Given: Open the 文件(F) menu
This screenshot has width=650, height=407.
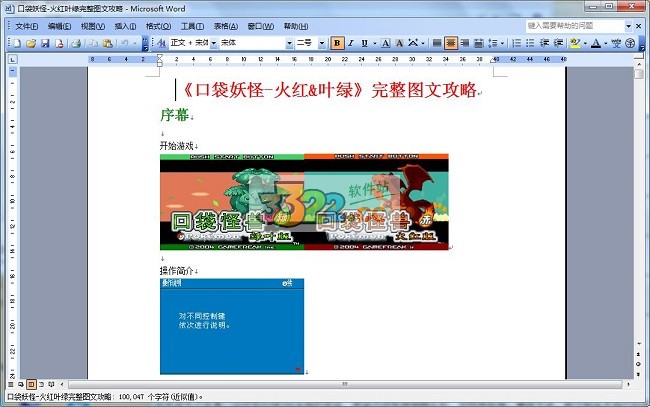Looking at the screenshot, I should (27, 26).
